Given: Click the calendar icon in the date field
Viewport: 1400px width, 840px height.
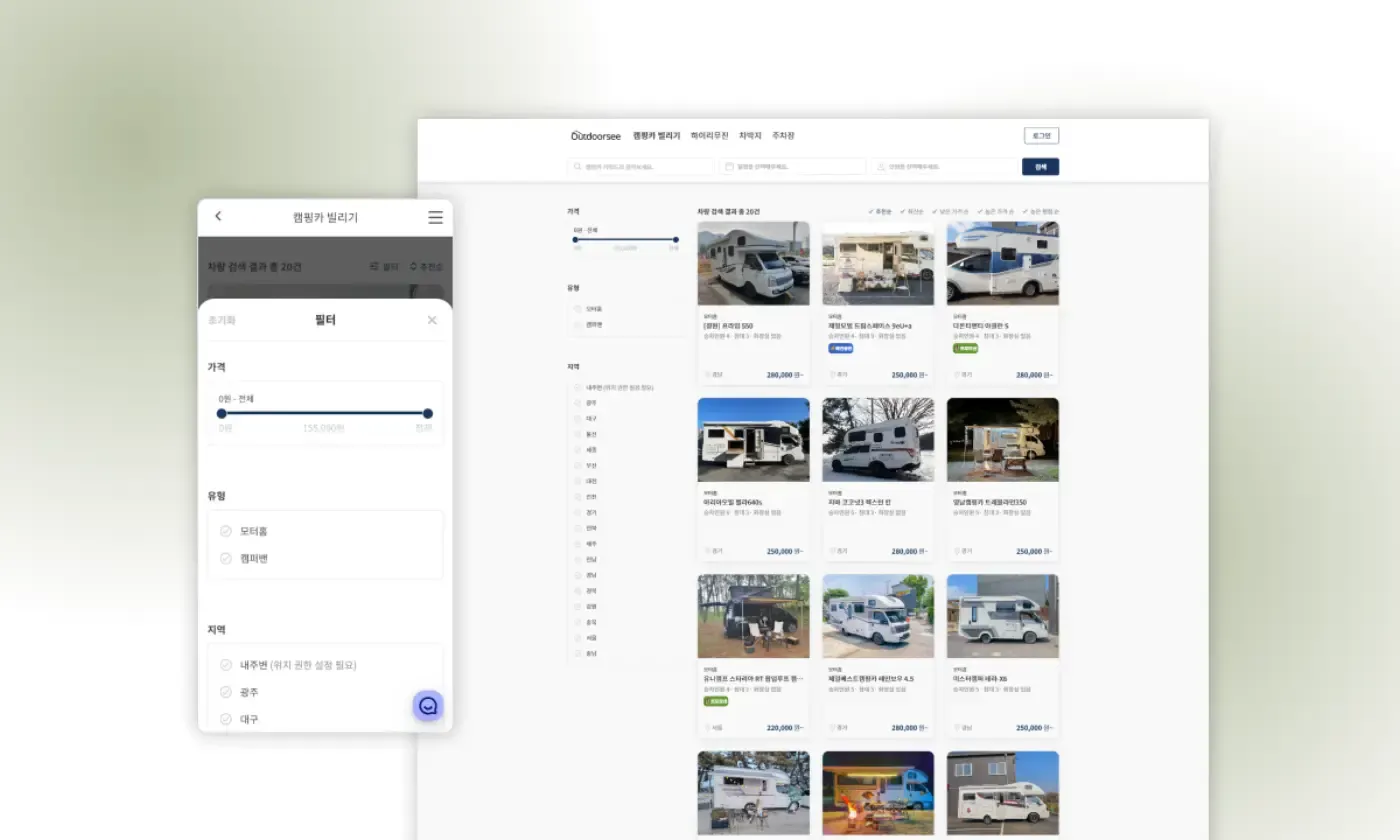Looking at the screenshot, I should [x=730, y=167].
